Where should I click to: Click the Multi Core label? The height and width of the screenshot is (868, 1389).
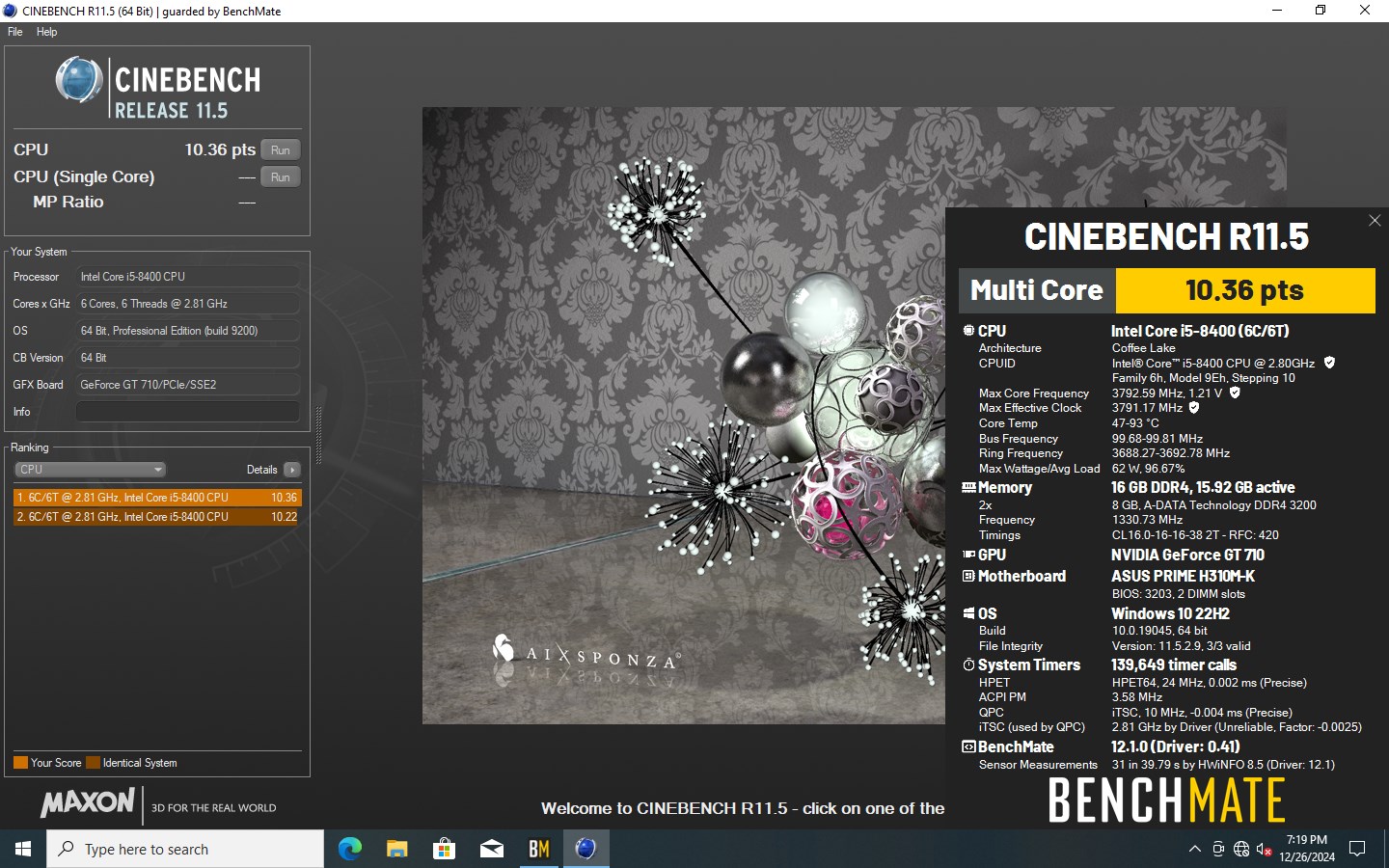point(1036,290)
